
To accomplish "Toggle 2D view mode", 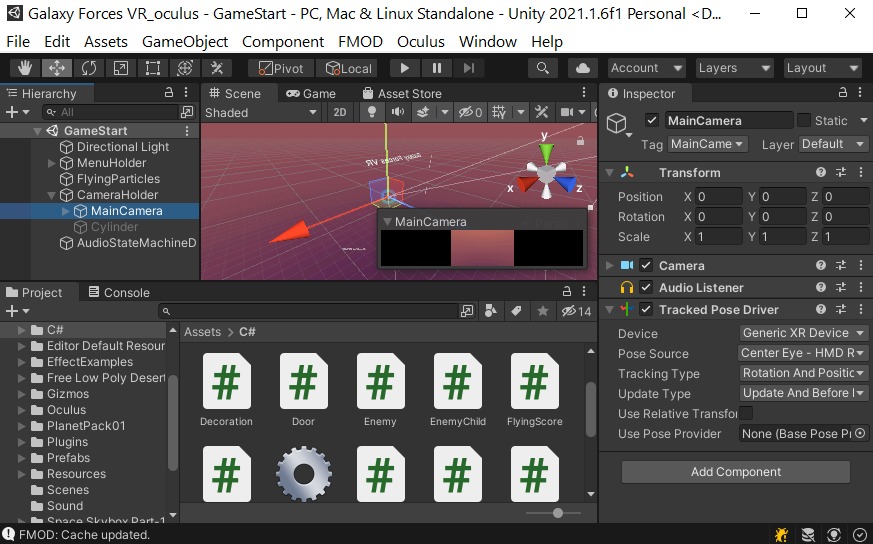I will coord(340,112).
